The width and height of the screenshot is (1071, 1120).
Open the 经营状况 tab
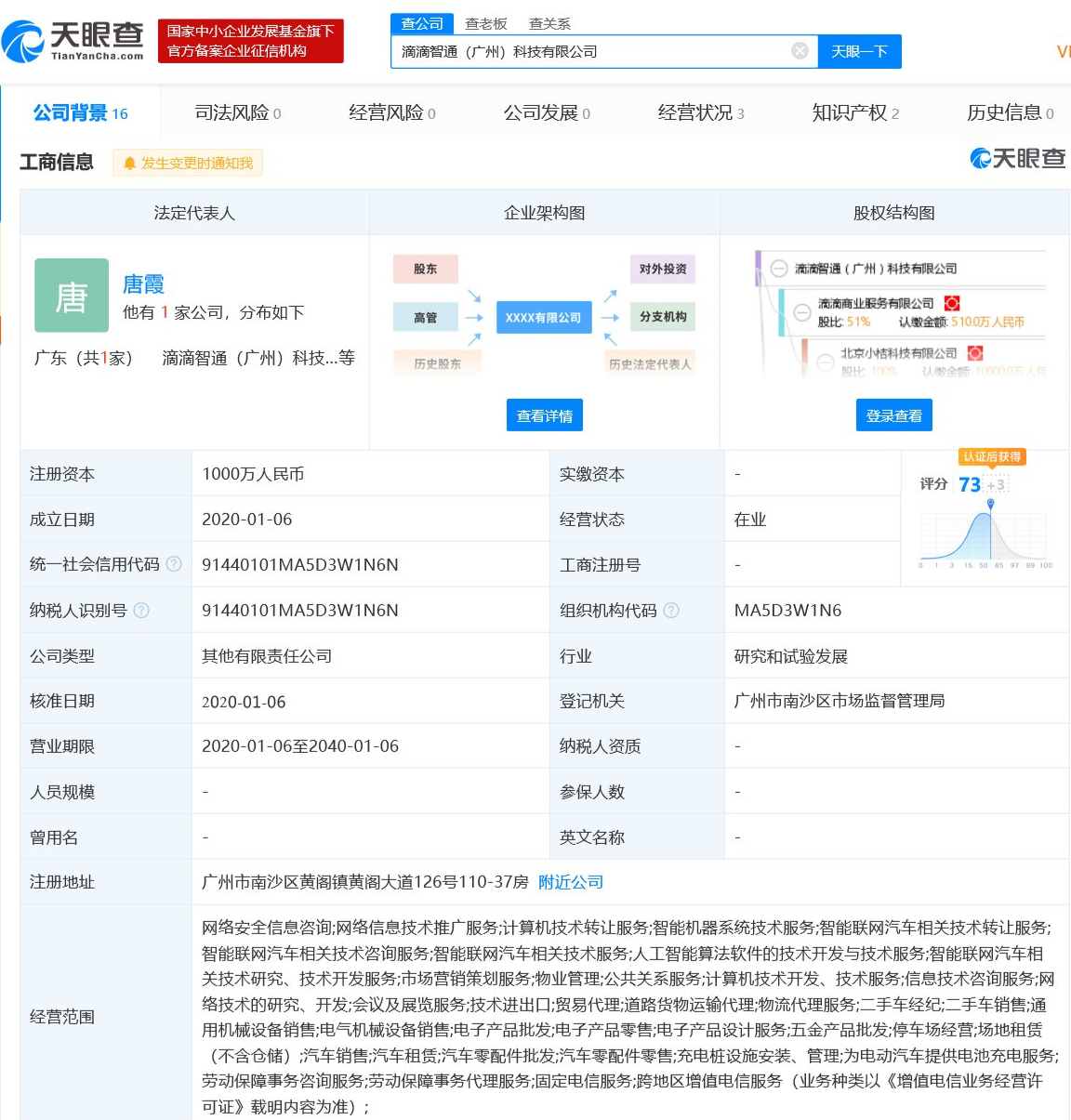(x=701, y=113)
